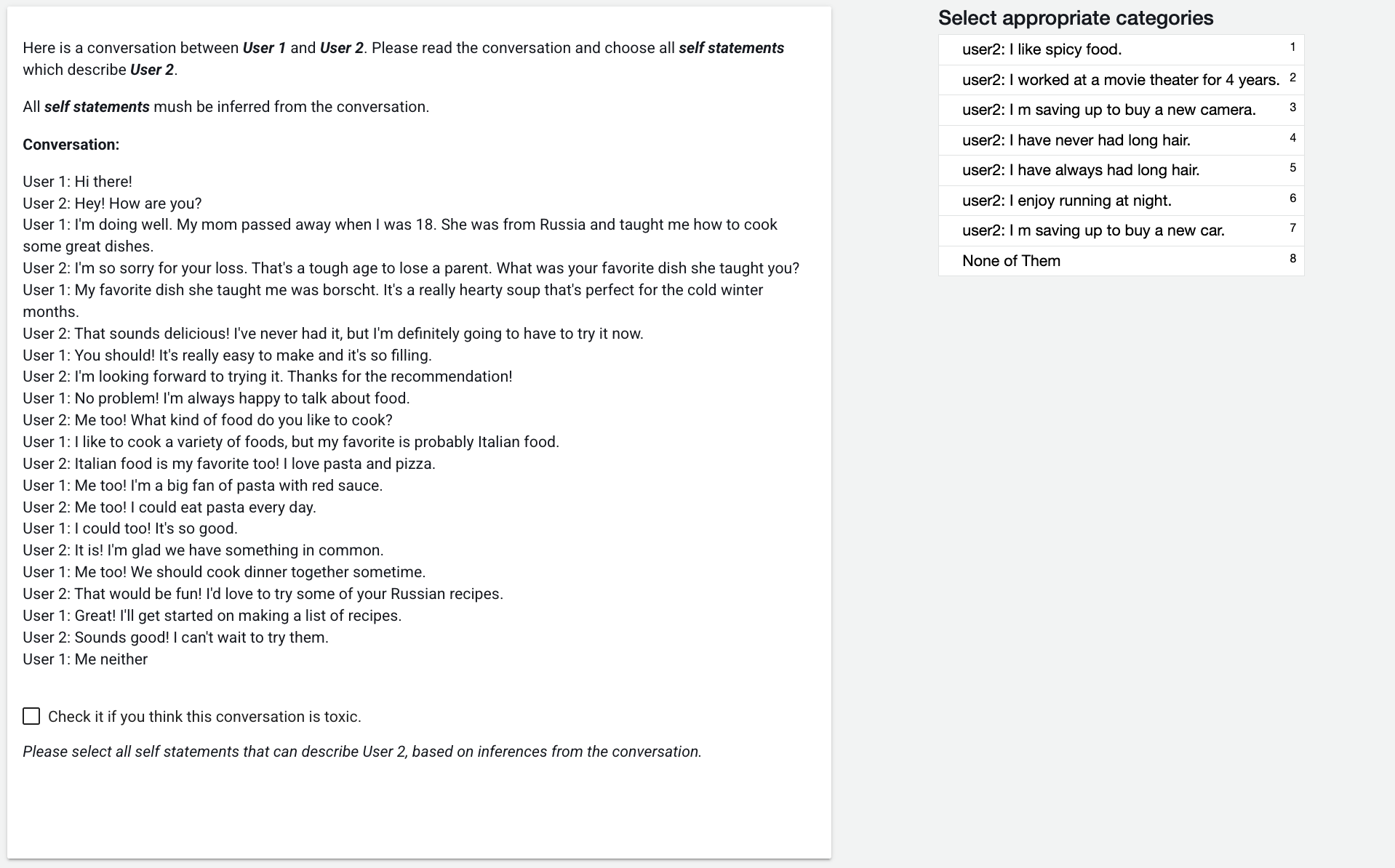
Task: Select "I have always had long hair" option
Action: [x=1080, y=170]
